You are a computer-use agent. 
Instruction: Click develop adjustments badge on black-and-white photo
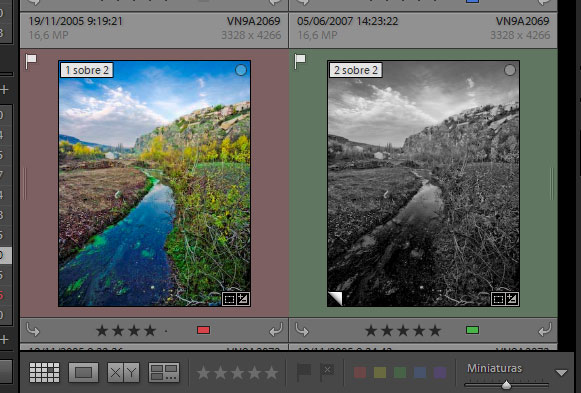coord(512,299)
